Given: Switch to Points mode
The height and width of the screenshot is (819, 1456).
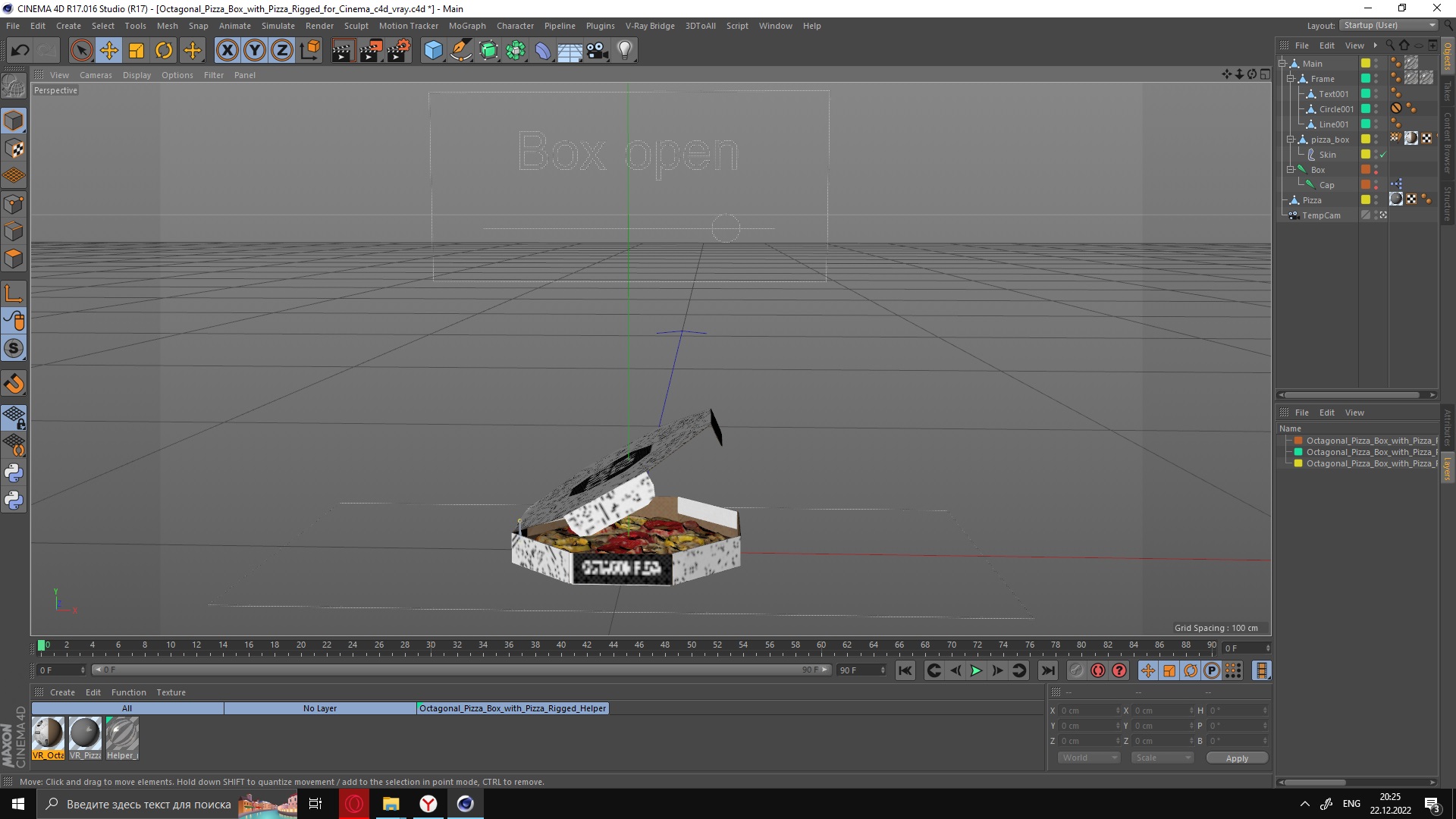Looking at the screenshot, I should click(14, 203).
